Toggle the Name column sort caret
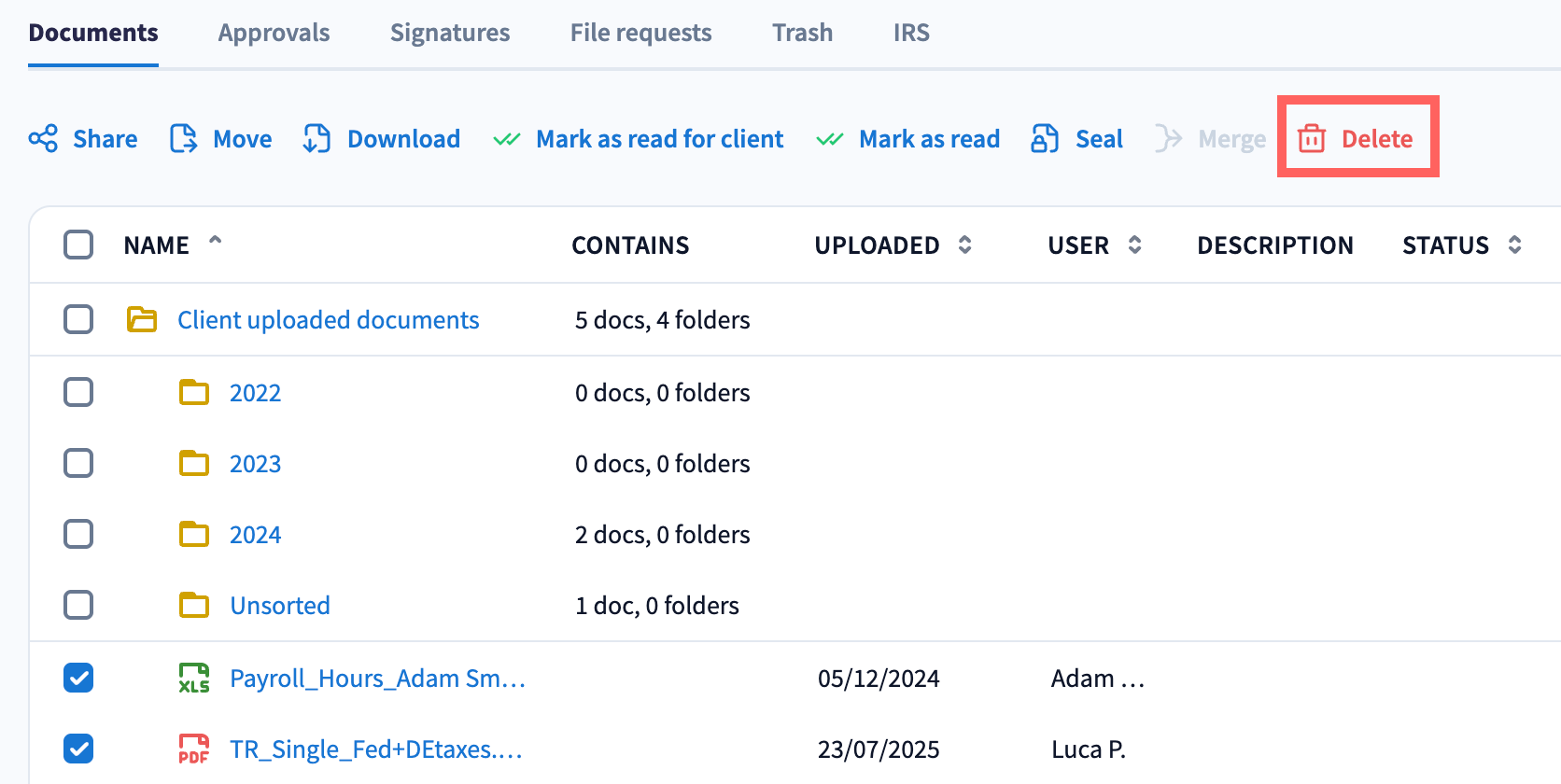Screen dimensions: 1561x784 [216, 241]
